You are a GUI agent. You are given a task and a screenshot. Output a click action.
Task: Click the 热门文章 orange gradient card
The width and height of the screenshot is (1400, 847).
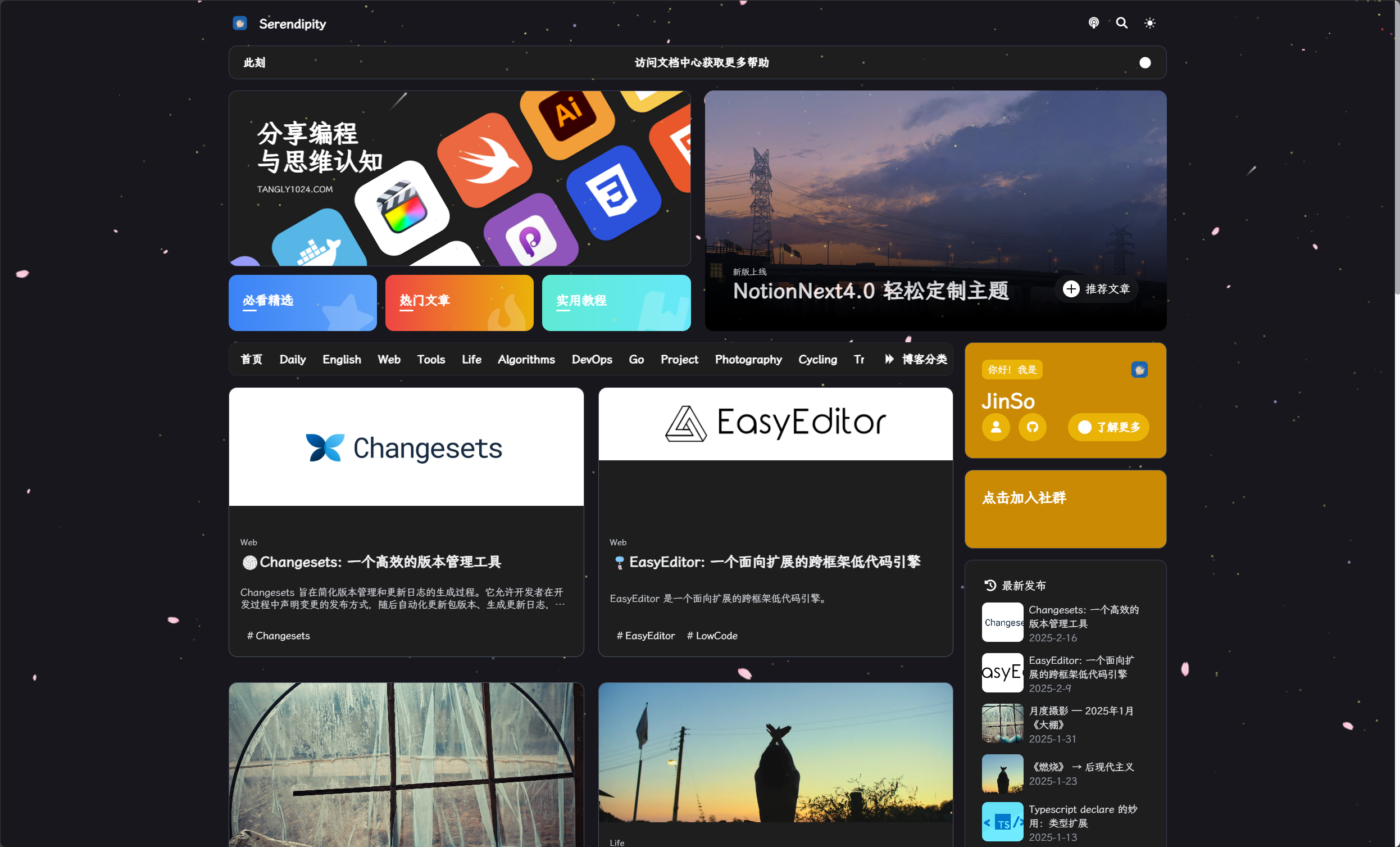pos(459,302)
